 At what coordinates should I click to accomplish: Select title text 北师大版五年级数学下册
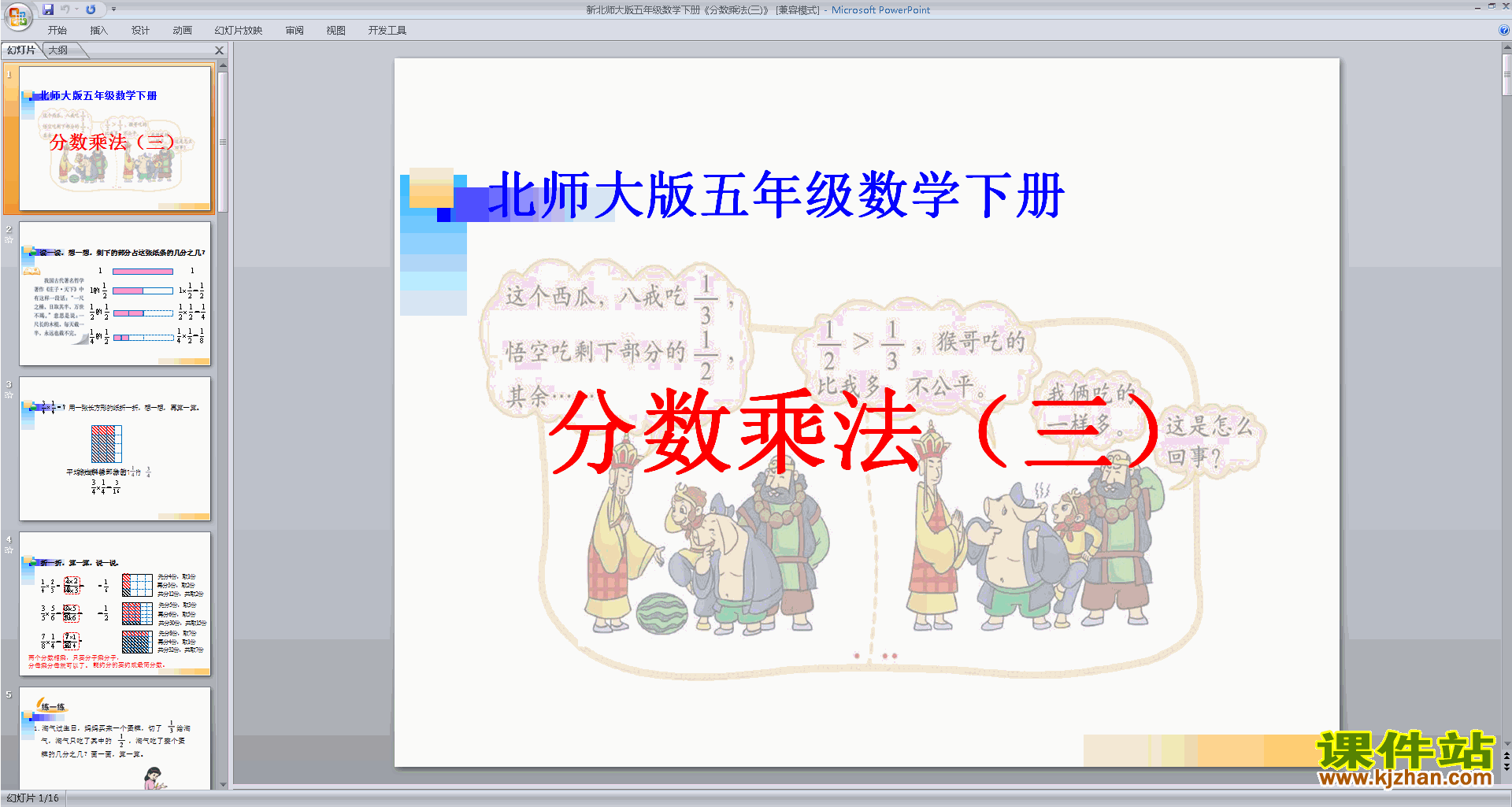tap(776, 195)
